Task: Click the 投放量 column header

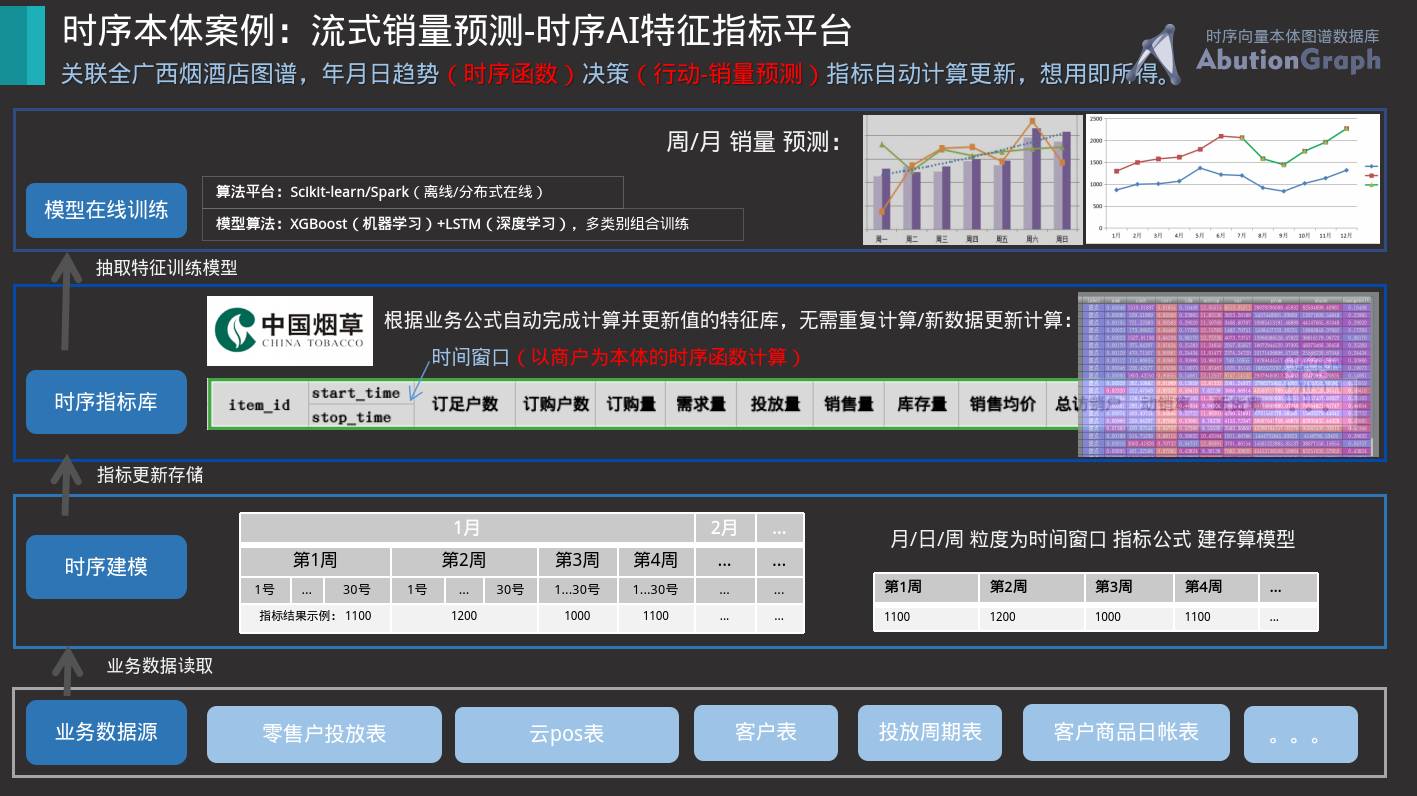Action: [x=775, y=404]
